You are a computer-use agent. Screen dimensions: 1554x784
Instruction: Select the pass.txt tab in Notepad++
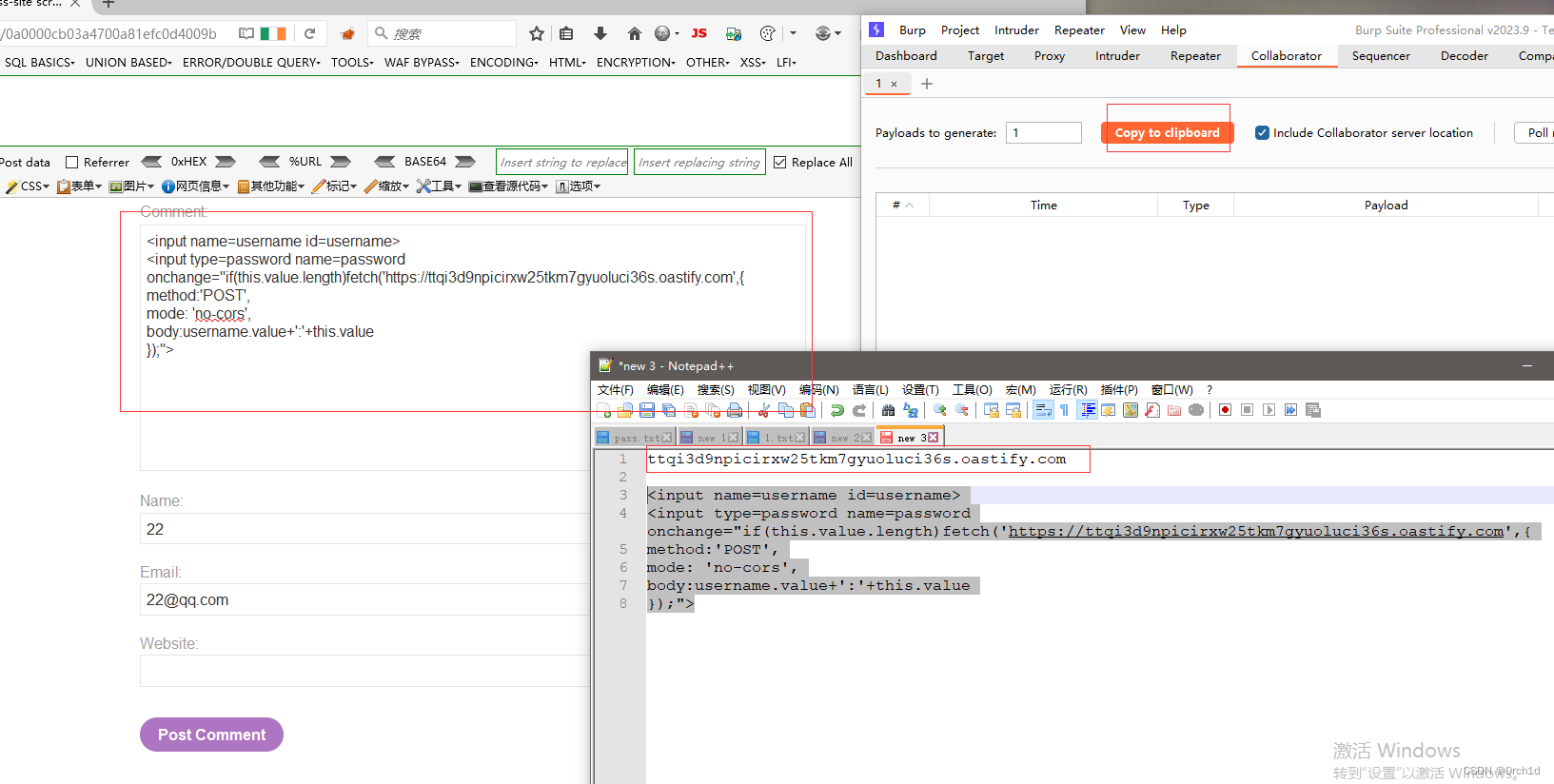635,438
